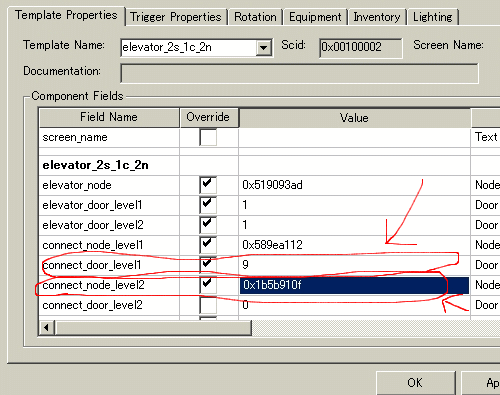The height and width of the screenshot is (395, 500).
Task: Select value 1 of elevator_door_level1
Action: 354,205
